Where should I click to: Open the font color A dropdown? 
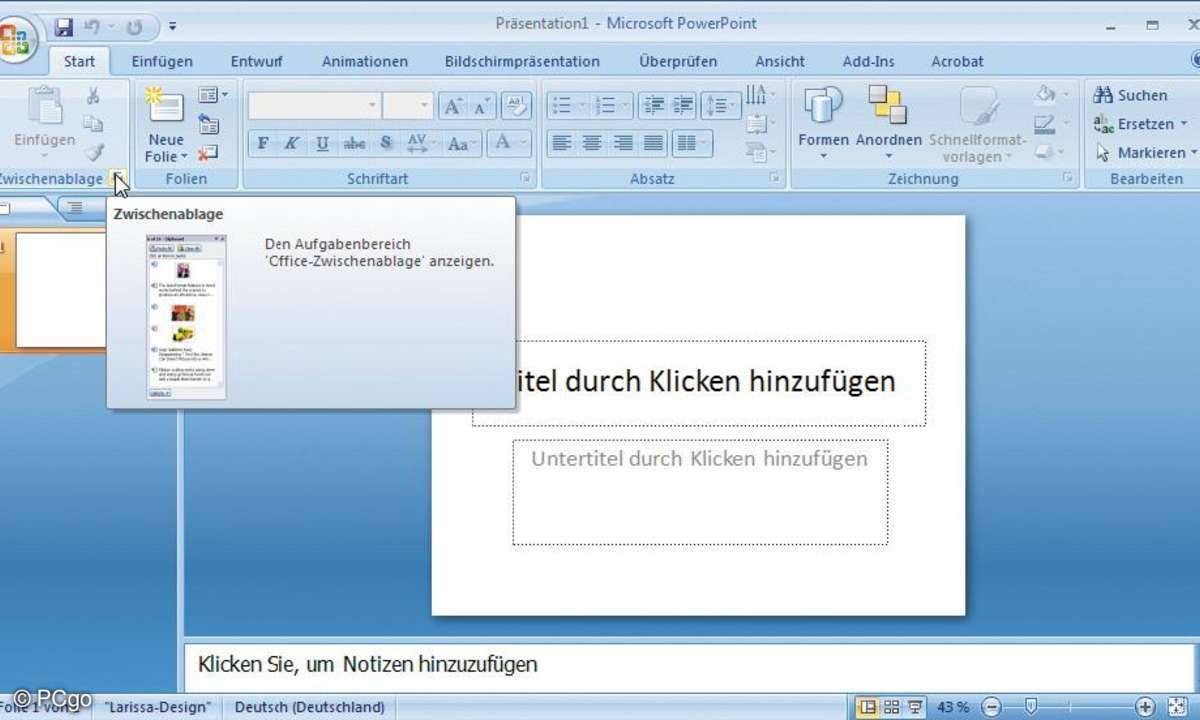click(510, 143)
